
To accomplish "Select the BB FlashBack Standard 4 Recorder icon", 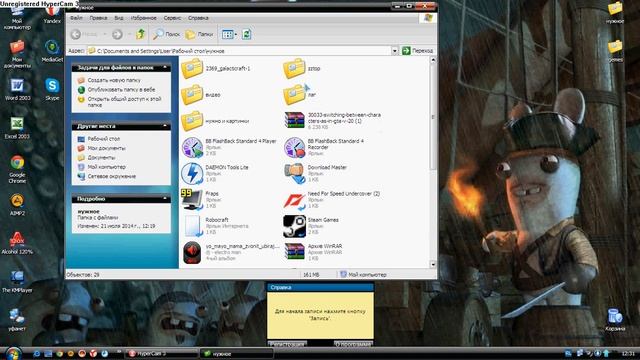I will click(294, 147).
